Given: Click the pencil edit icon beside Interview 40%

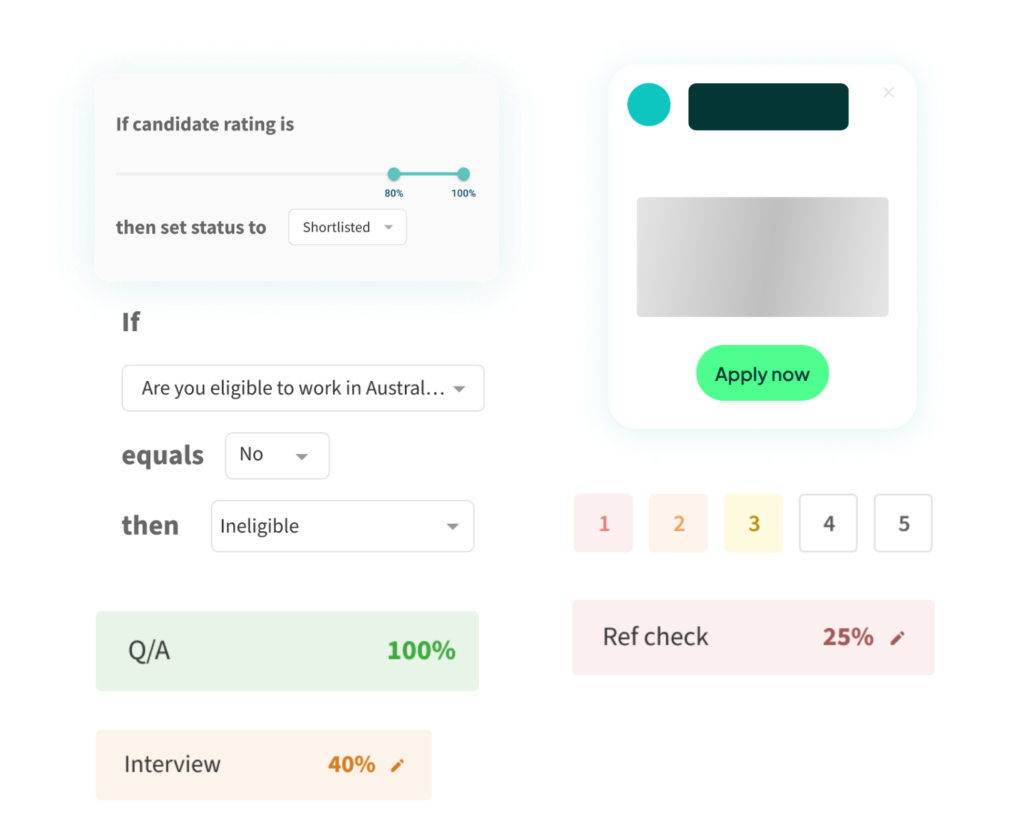Looking at the screenshot, I should coord(397,765).
